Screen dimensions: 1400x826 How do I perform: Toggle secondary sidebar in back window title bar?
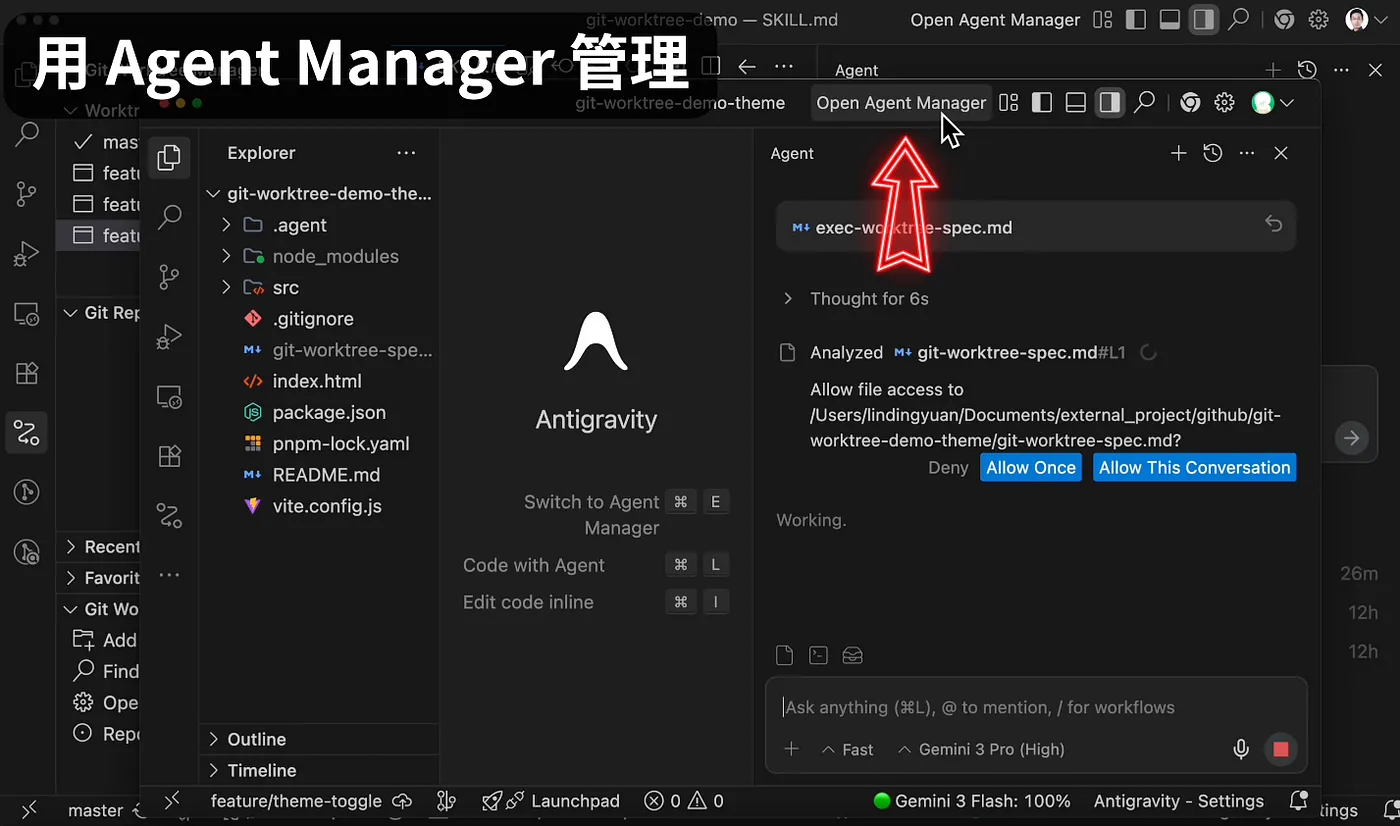tap(1204, 19)
